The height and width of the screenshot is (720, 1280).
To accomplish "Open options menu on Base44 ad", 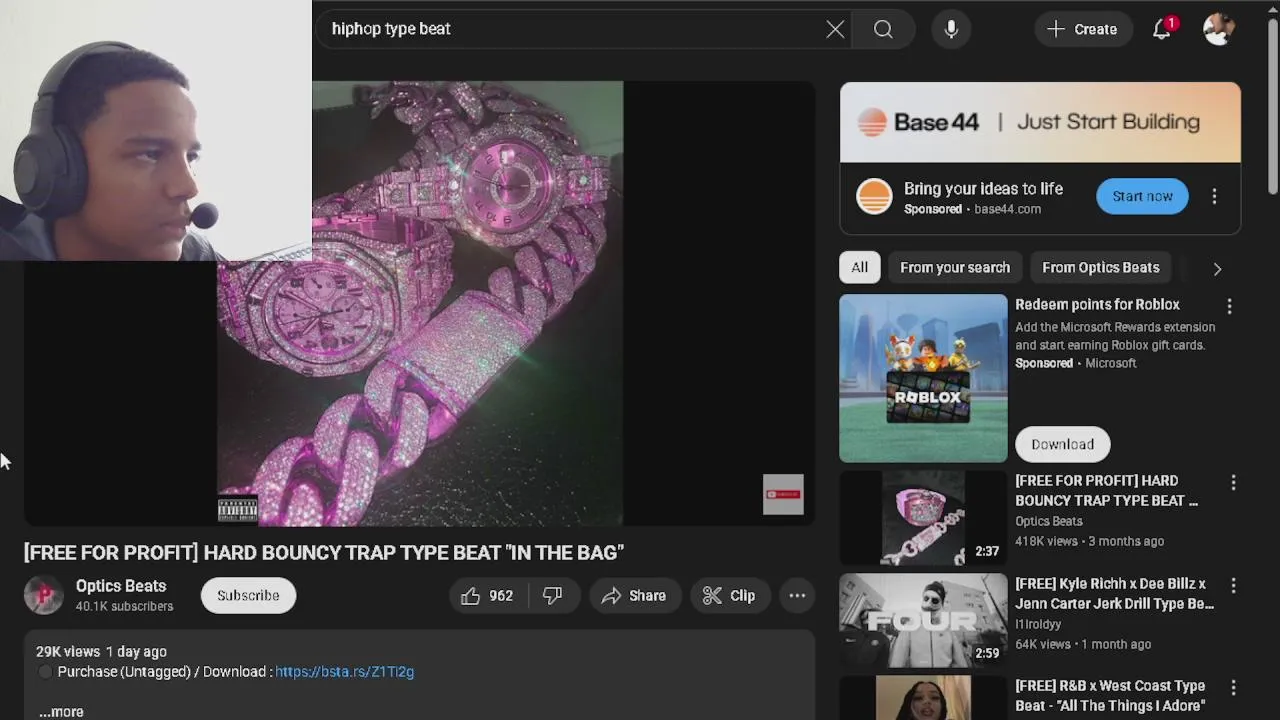I will click(1214, 197).
